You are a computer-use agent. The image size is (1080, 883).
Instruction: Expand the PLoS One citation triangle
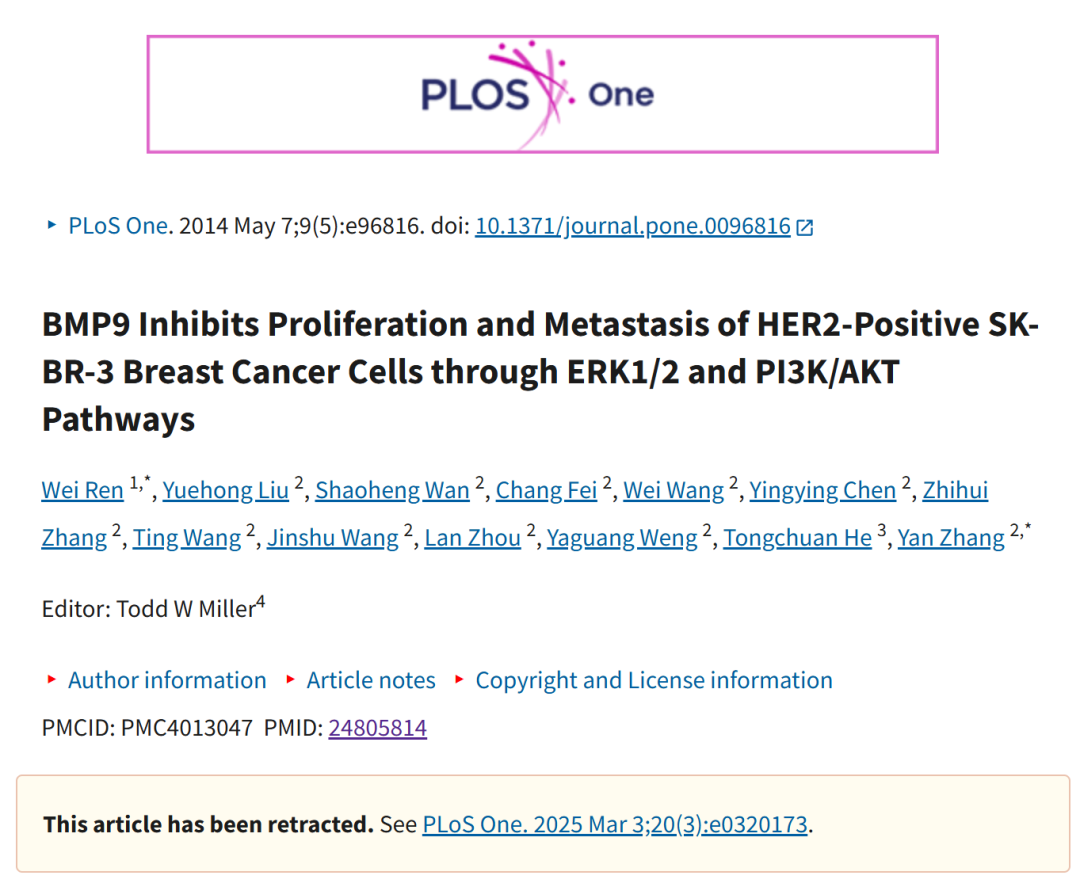[x=52, y=225]
